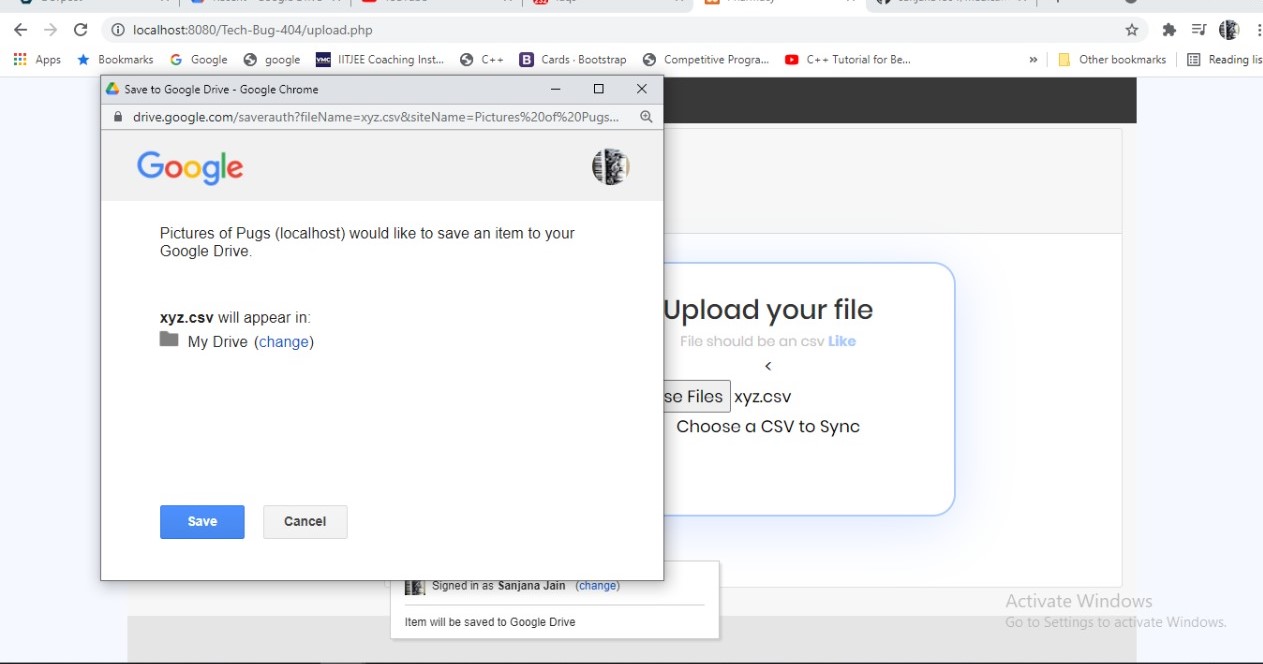Maximize the Save to Google Drive window
The image size is (1263, 664).
tap(598, 89)
